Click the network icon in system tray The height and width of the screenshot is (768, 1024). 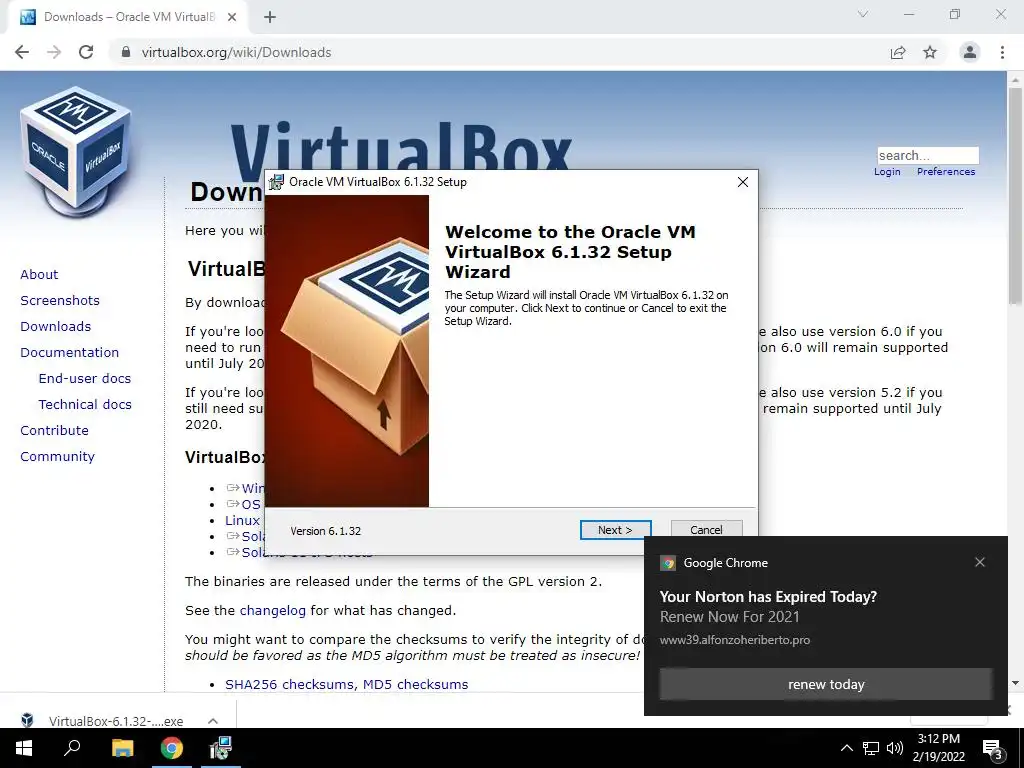[x=871, y=748]
